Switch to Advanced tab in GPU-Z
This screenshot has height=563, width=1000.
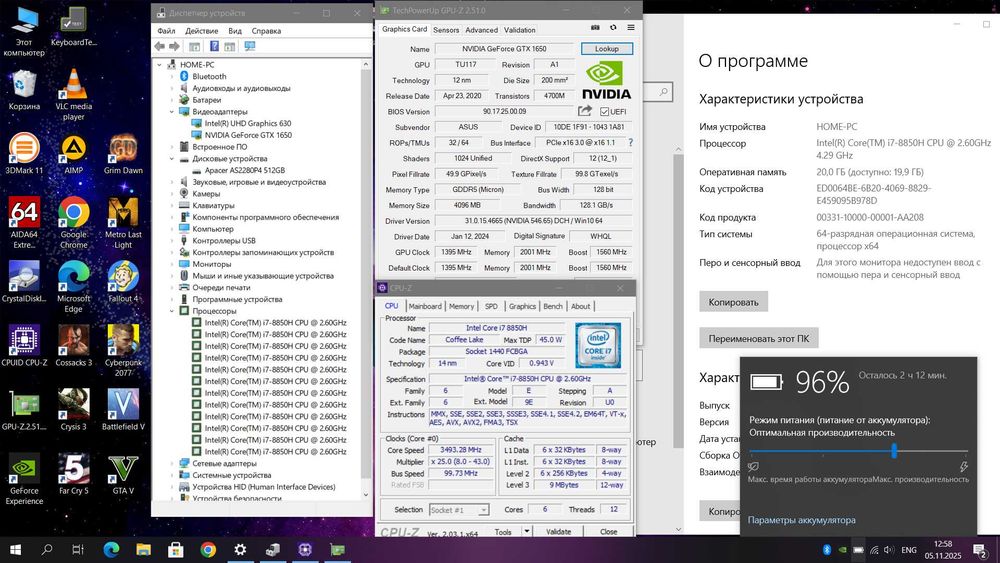[482, 30]
